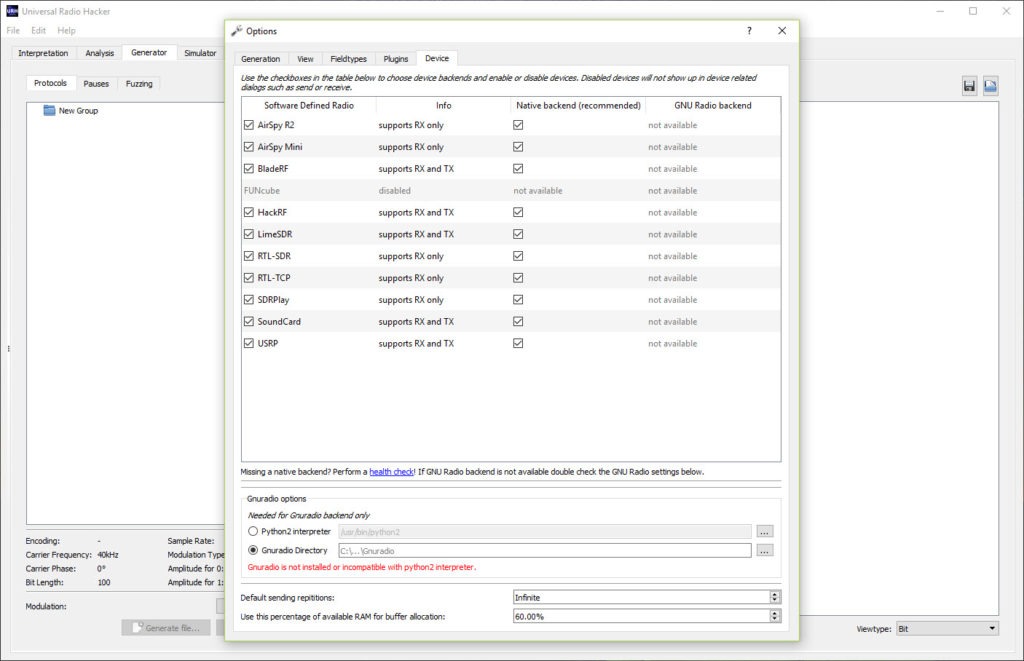Click the 40kHz Carrier Frequency value

(x=108, y=555)
